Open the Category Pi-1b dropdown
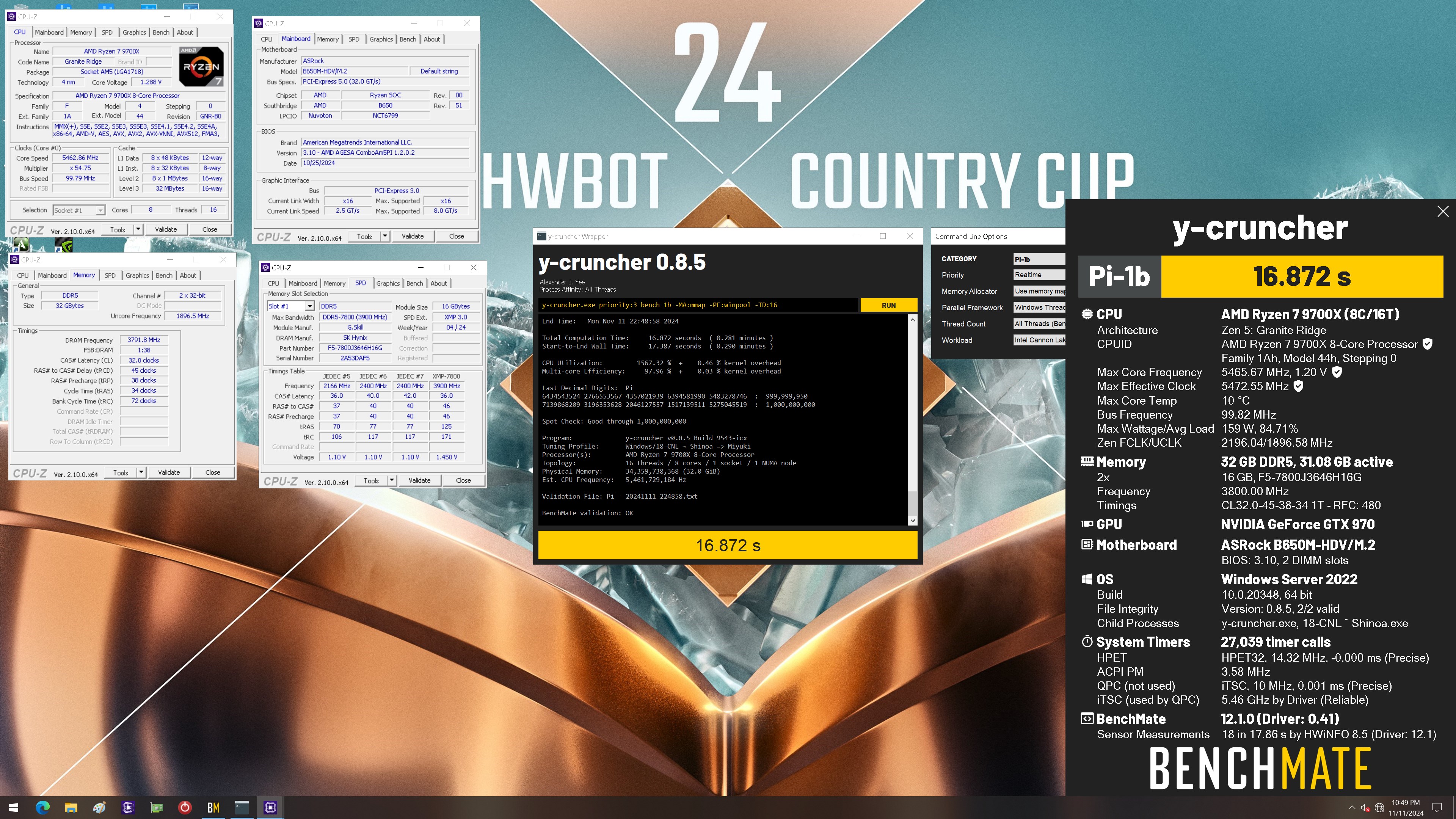This screenshot has width=1456, height=819. click(x=1039, y=259)
